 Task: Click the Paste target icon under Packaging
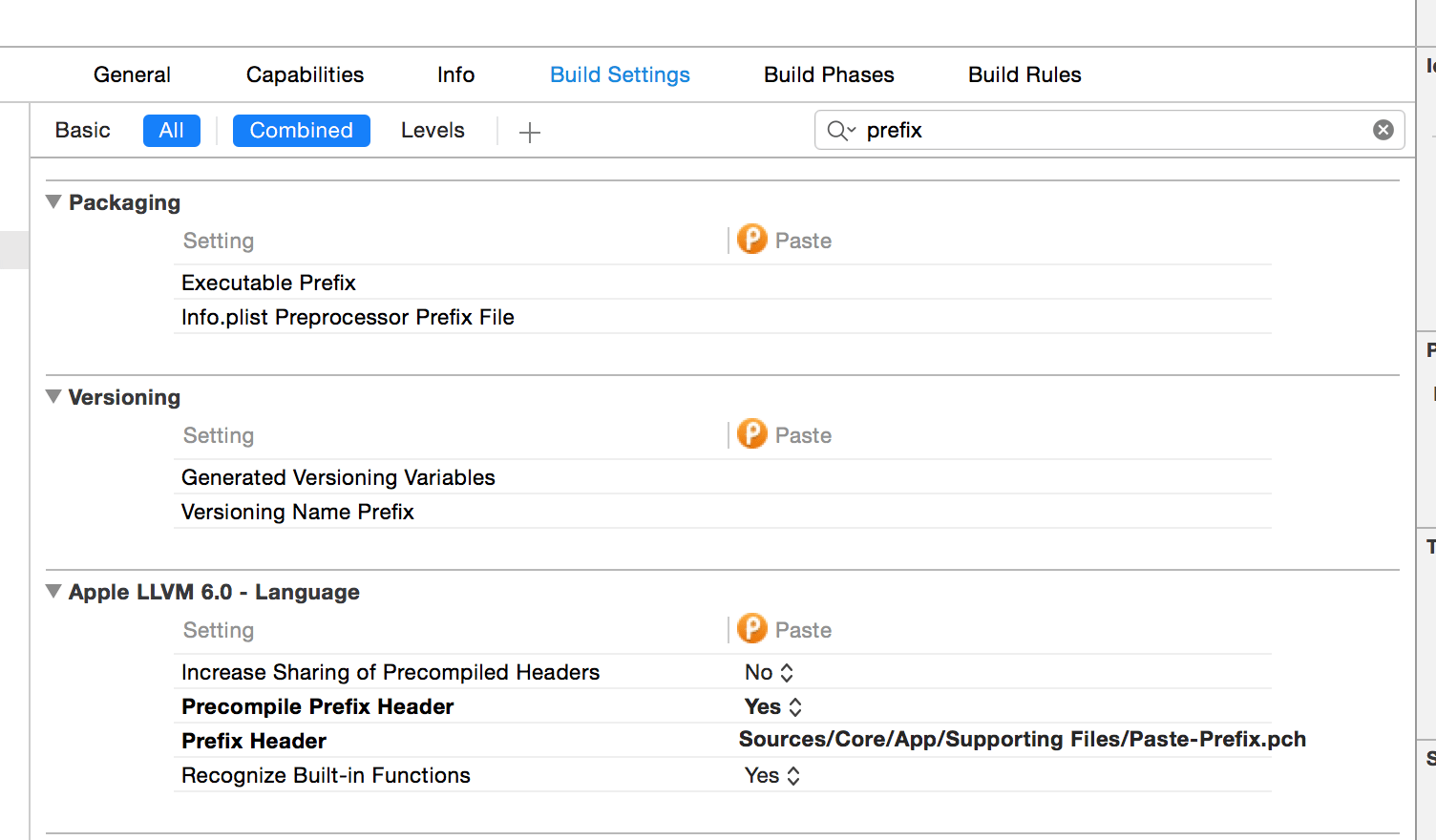pos(752,240)
